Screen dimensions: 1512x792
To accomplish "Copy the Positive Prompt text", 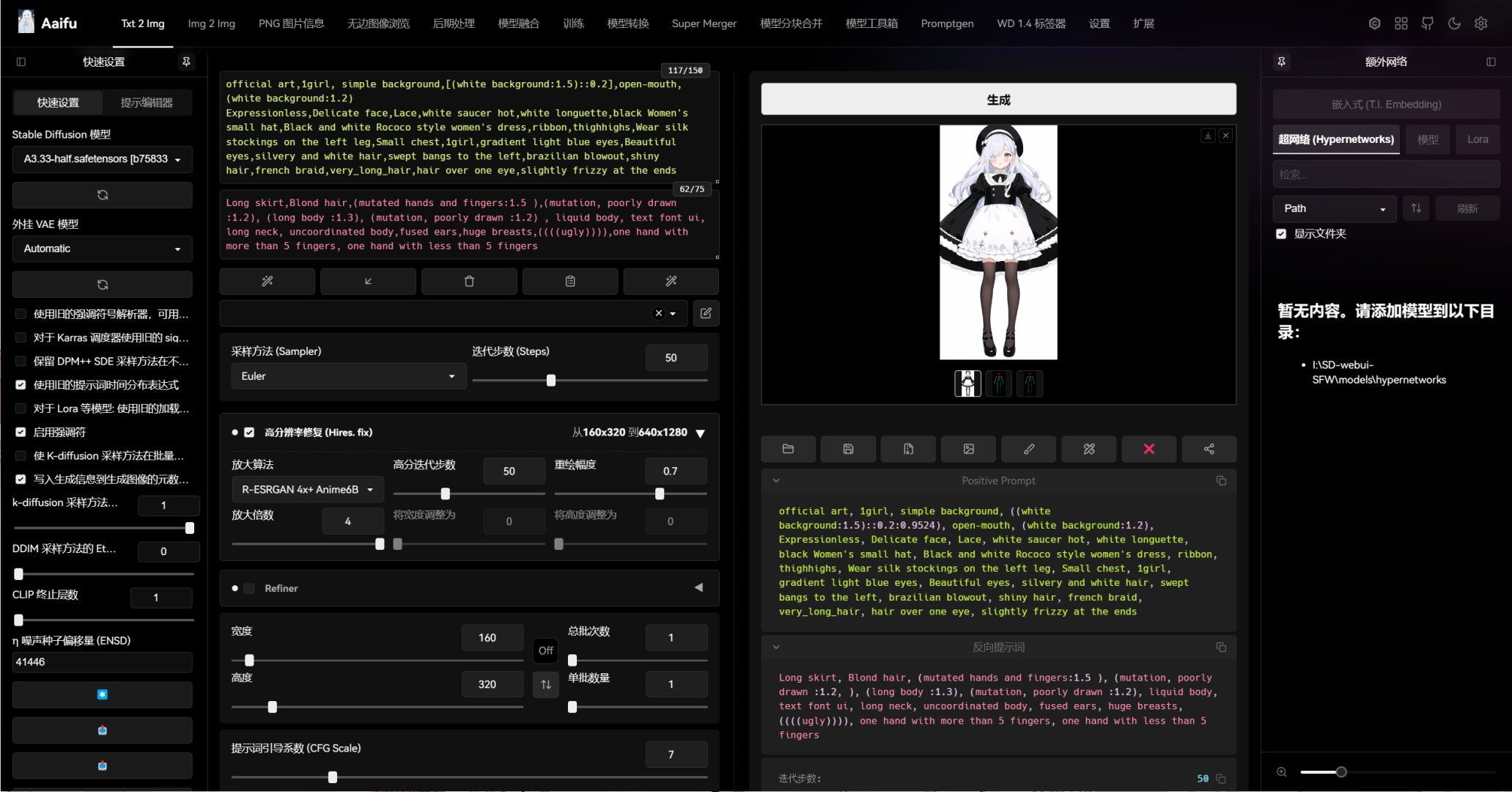I will 1221,481.
